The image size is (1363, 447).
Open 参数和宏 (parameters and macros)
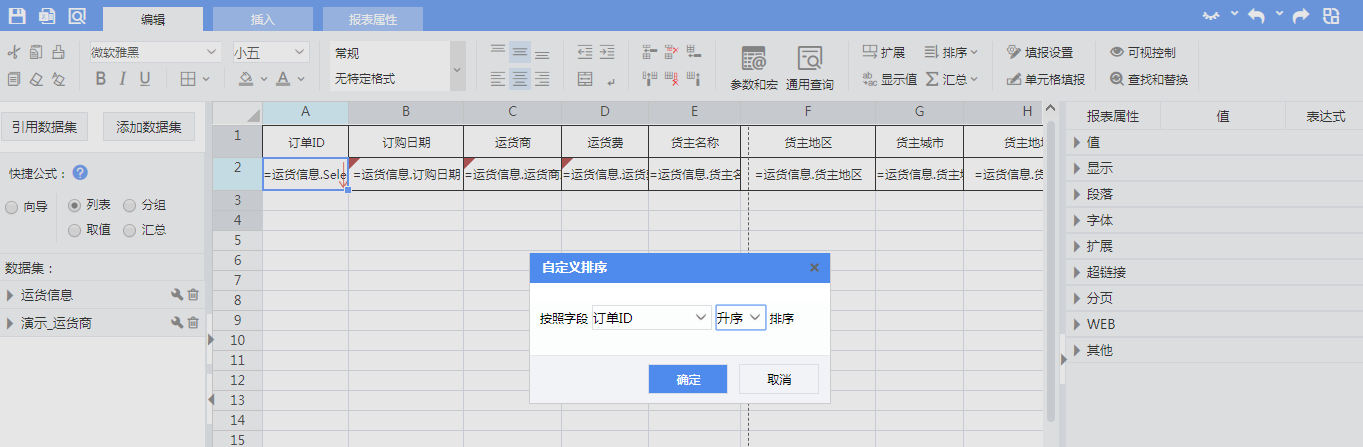753,68
